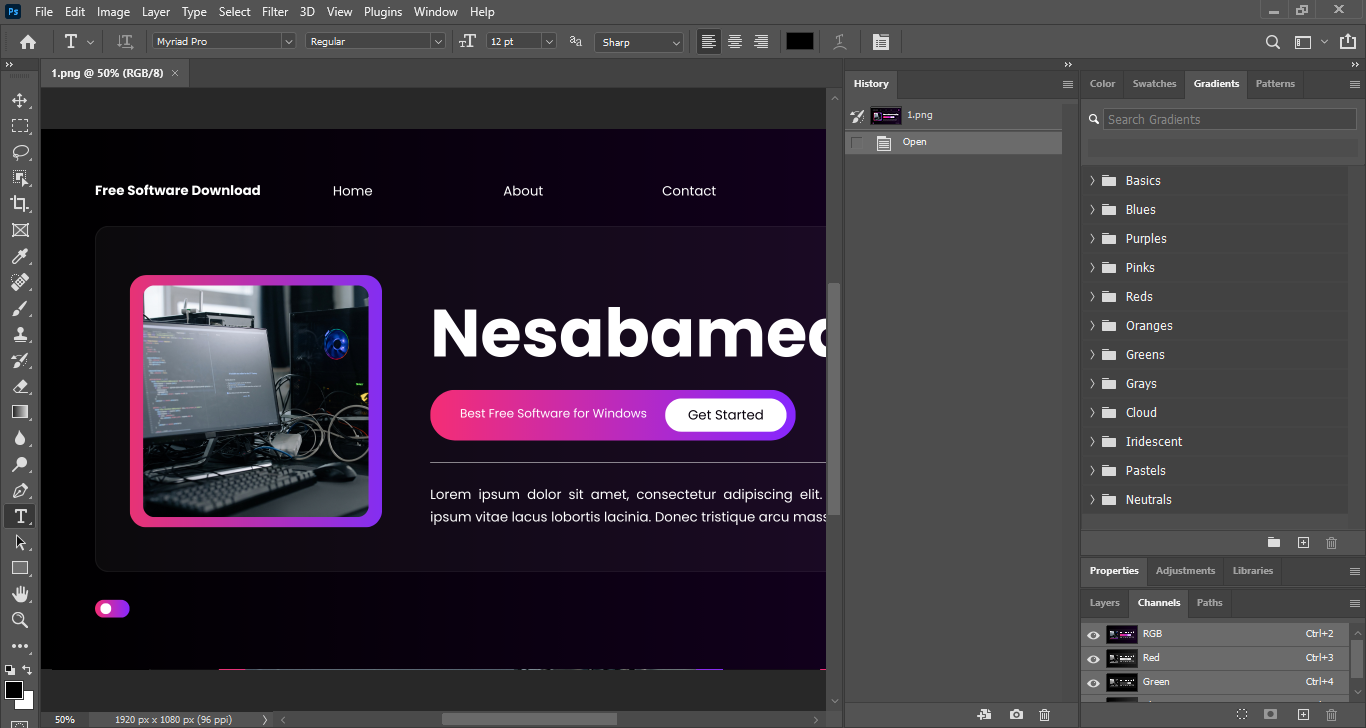Viewport: 1366px width, 728px height.
Task: Hide the Red channel visibility
Action: pos(1093,658)
